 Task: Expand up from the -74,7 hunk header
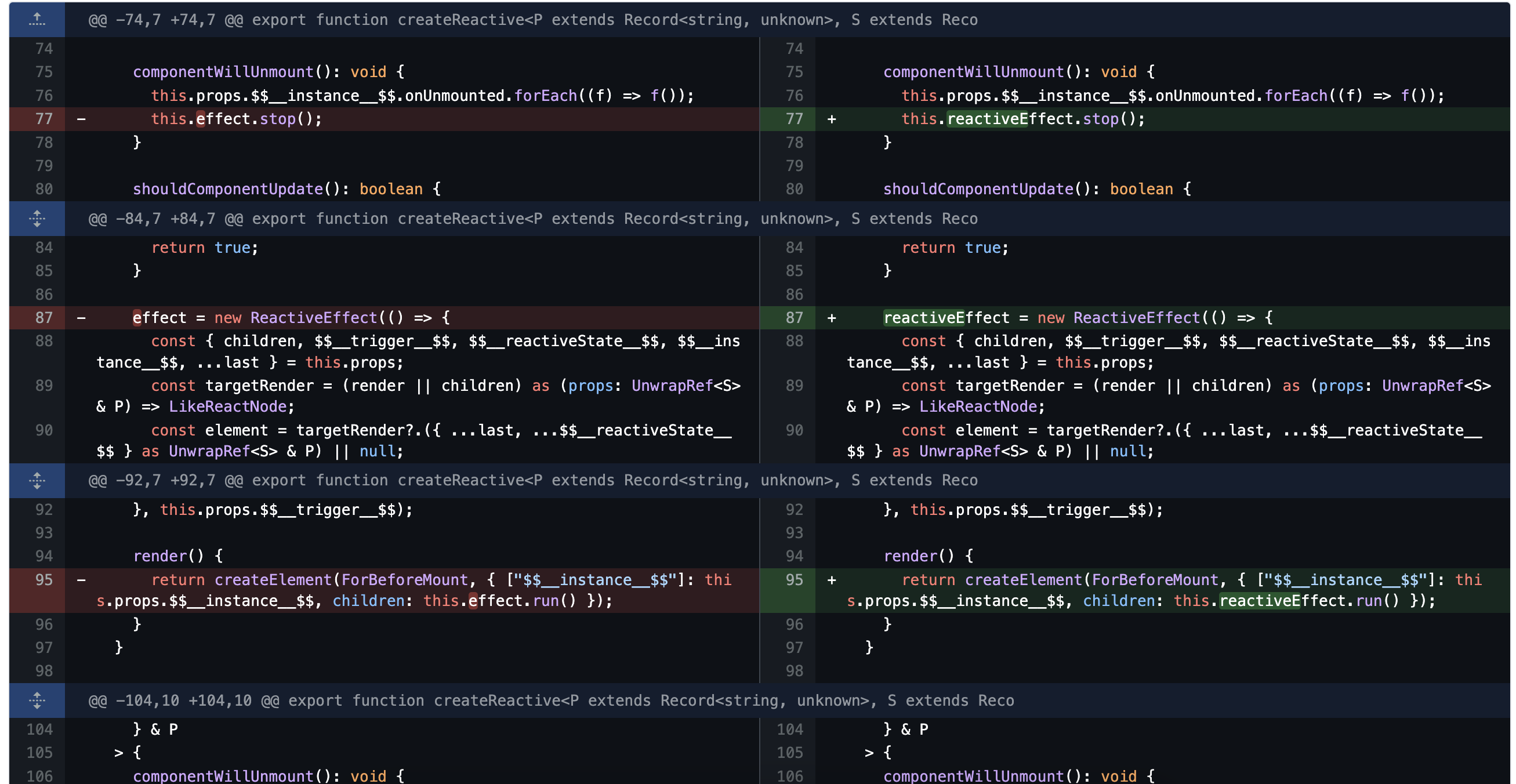point(37,19)
